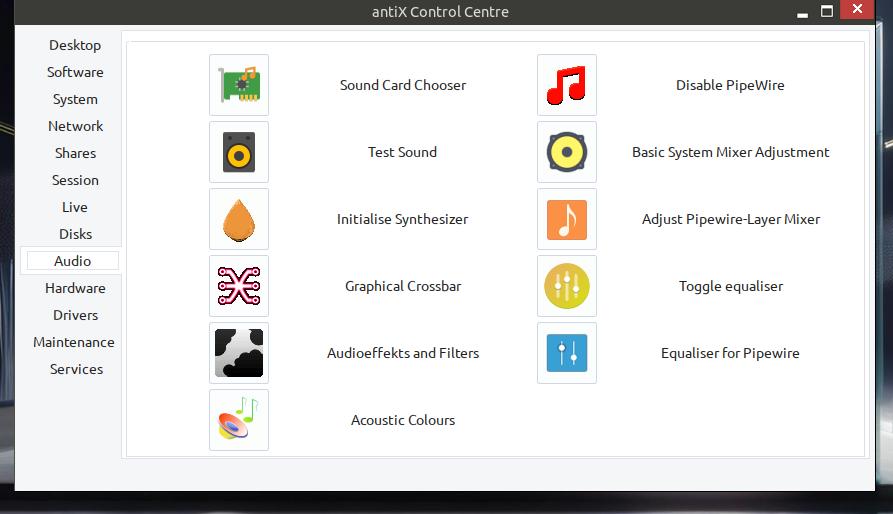Open Adjust Pipewire-Layer Mixer orange icon
The width and height of the screenshot is (893, 514).
[567, 219]
